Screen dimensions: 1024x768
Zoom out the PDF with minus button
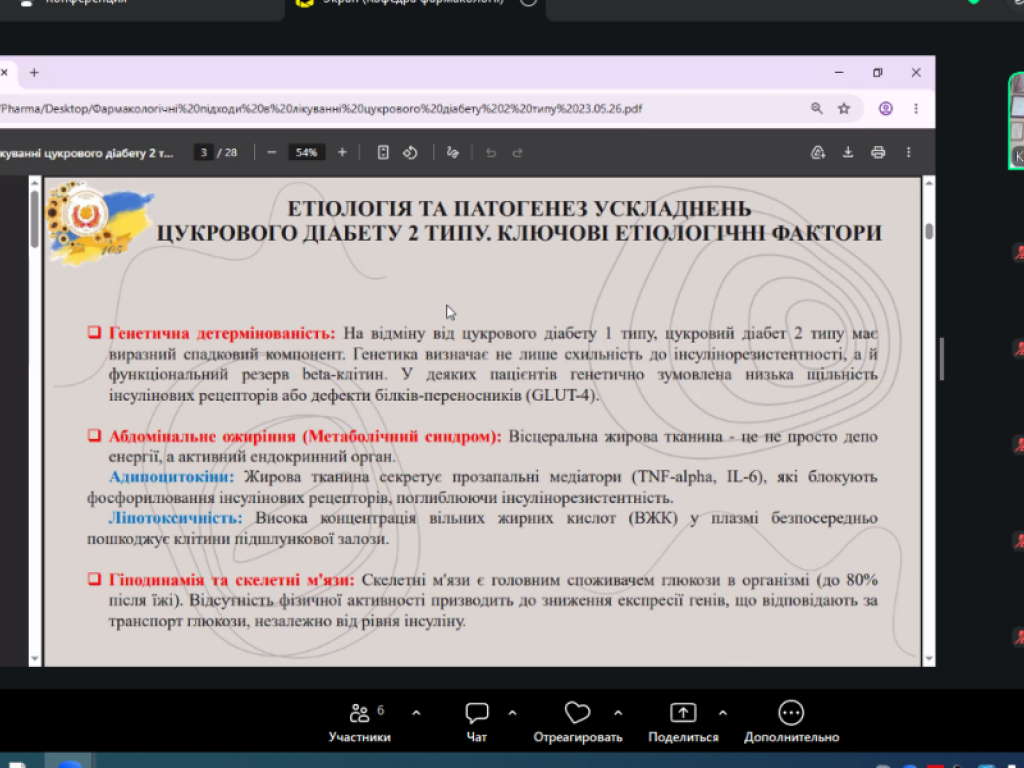[272, 152]
